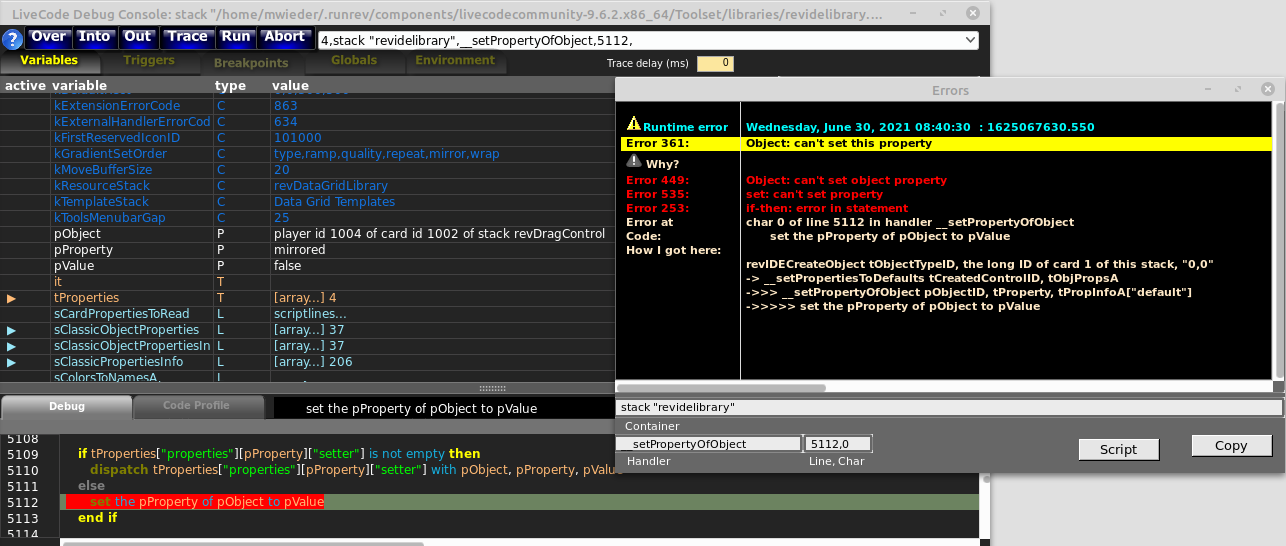The image size is (1286, 546).
Task: Copy the error details with Copy button
Action: [x=1231, y=446]
